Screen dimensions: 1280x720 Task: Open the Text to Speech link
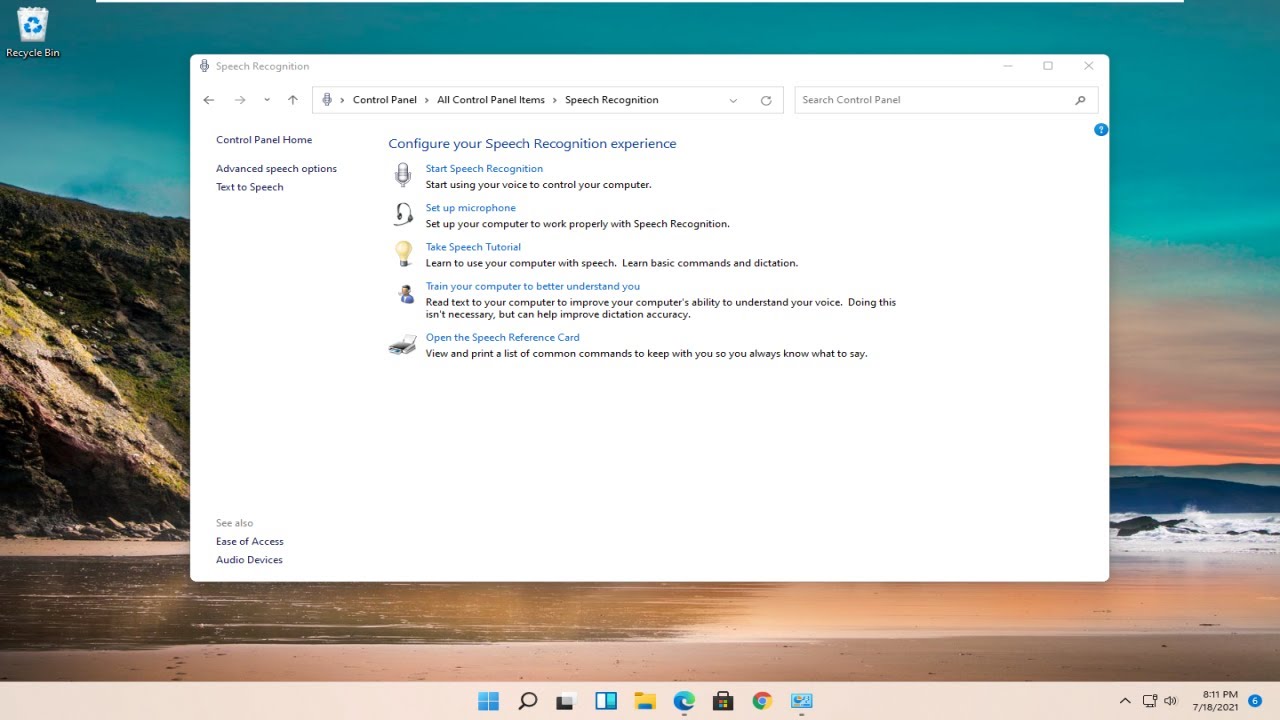(x=249, y=187)
